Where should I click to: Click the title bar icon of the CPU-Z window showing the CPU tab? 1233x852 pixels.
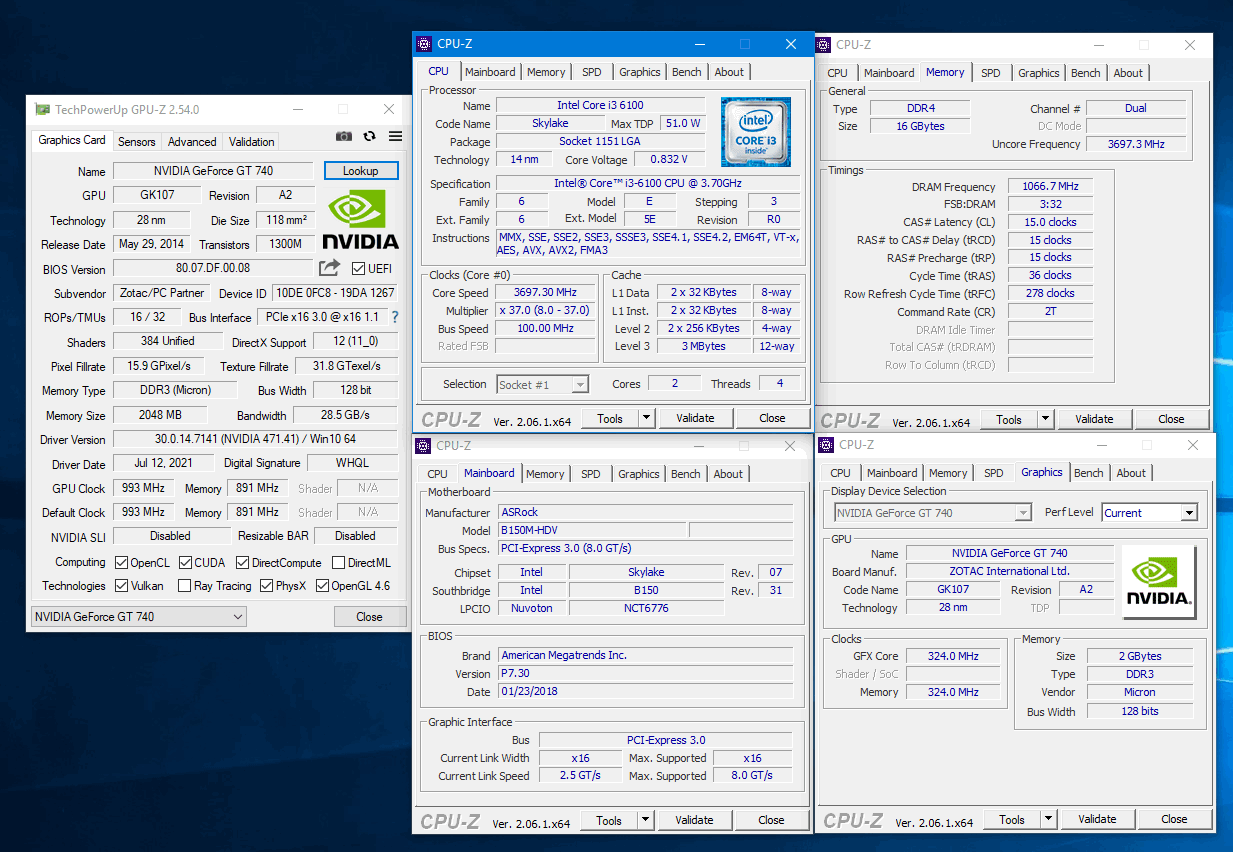pos(424,43)
